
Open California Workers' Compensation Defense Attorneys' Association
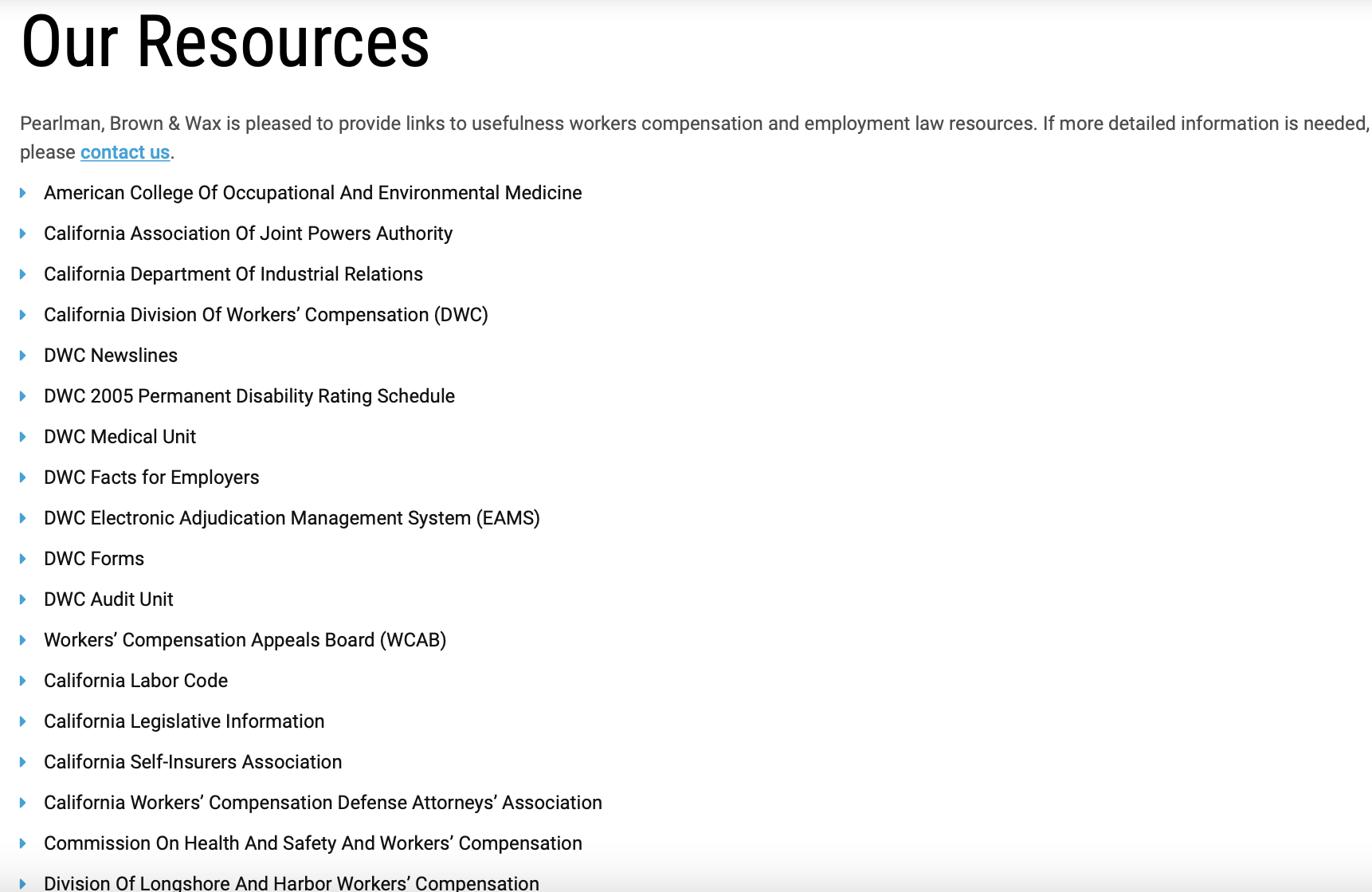point(323,803)
